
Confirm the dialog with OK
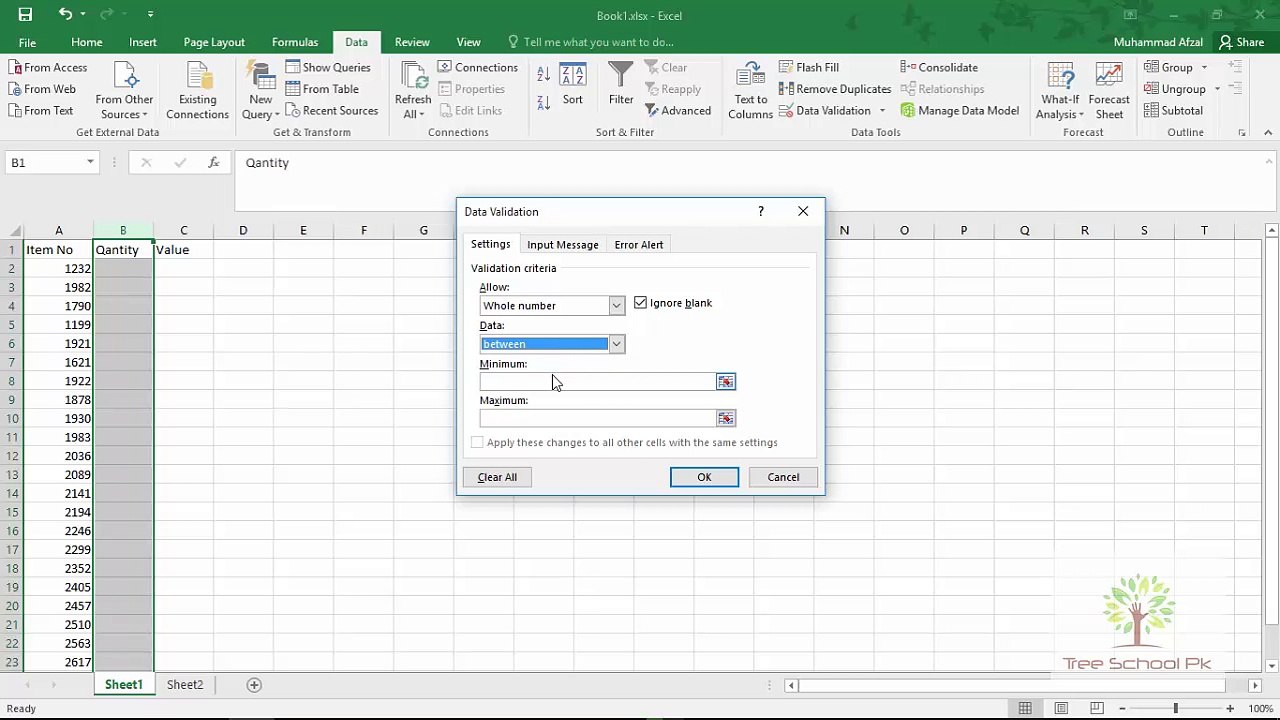(704, 477)
